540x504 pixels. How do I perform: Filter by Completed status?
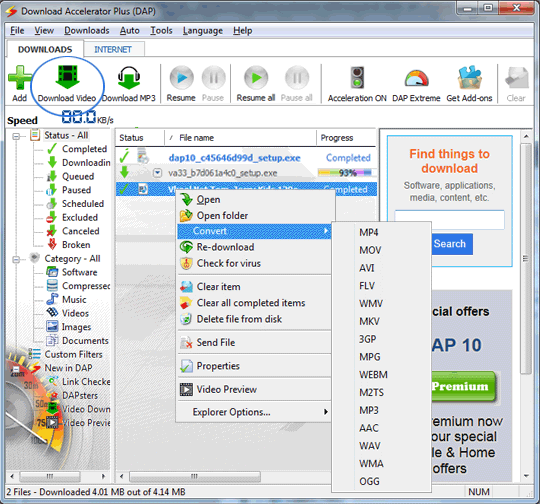point(84,149)
